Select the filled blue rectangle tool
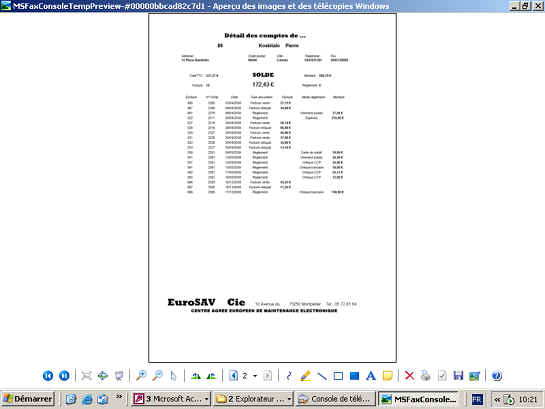 point(355,376)
